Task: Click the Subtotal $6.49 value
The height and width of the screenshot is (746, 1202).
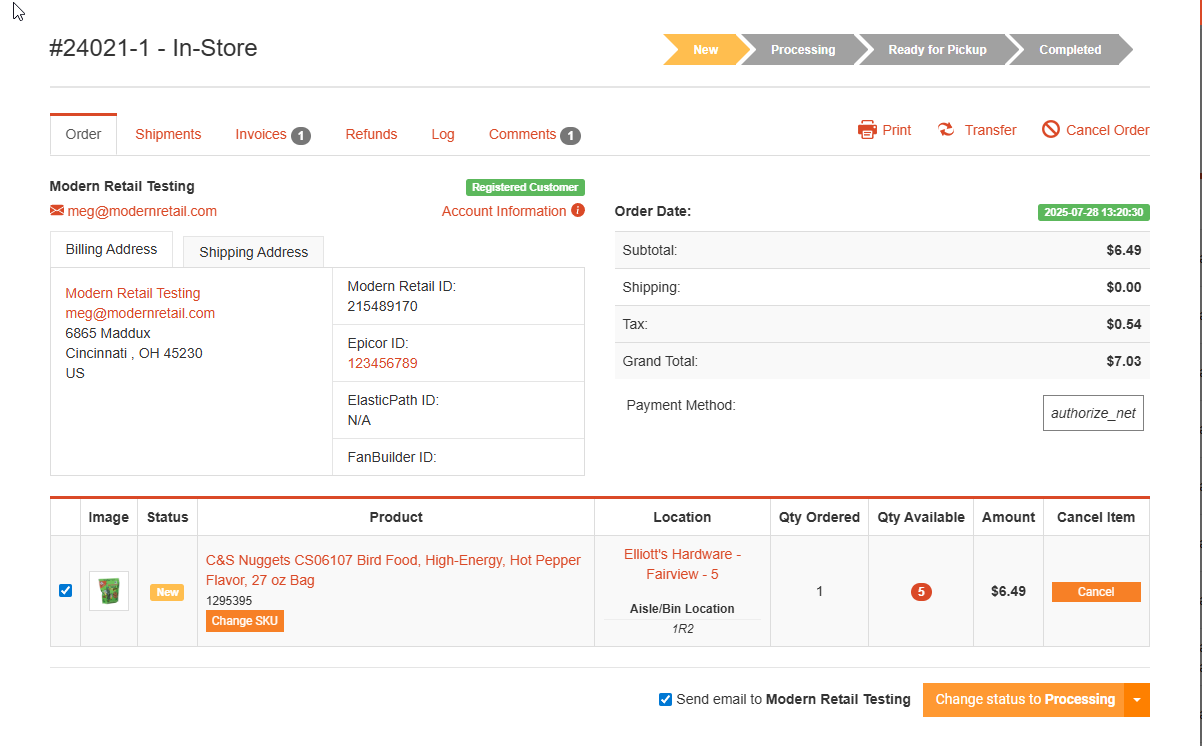Action: point(1124,250)
